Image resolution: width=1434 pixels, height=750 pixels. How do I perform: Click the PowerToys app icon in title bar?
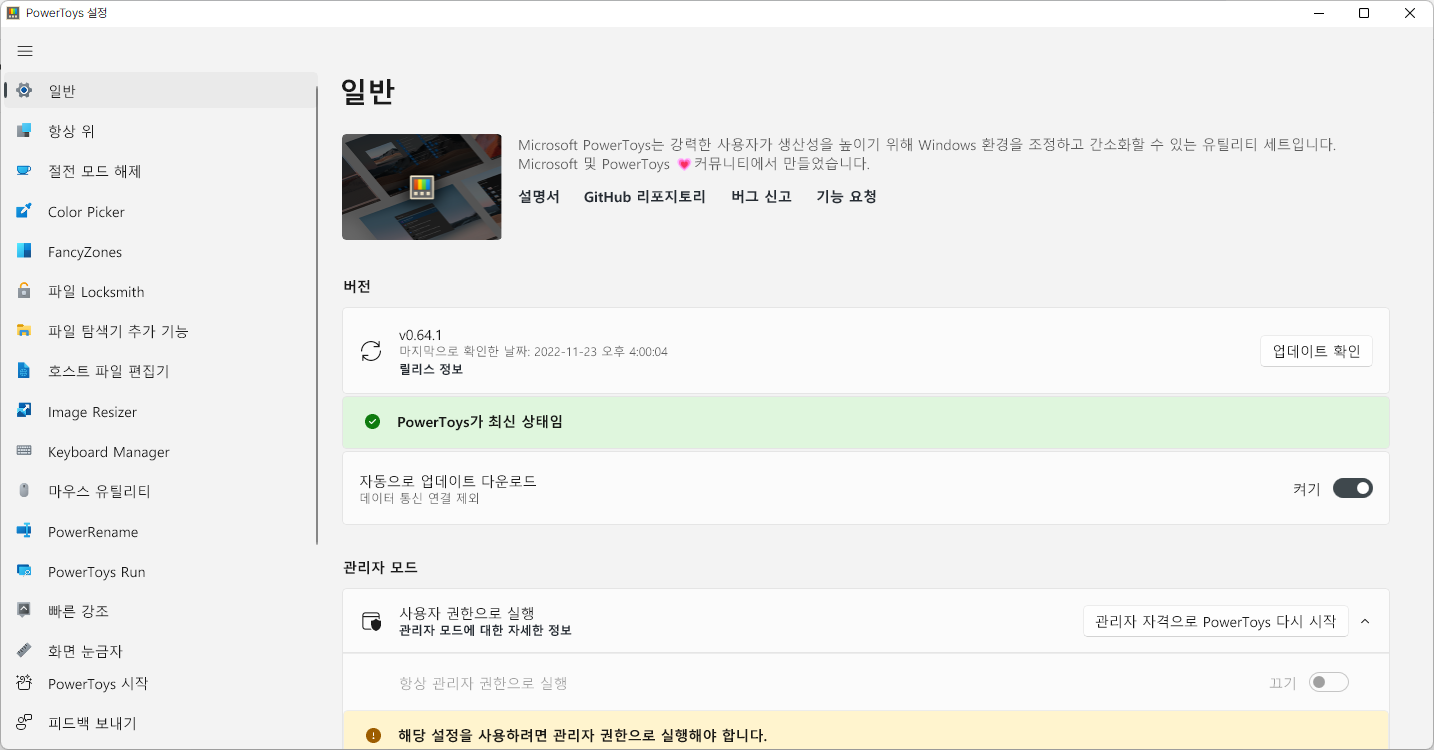coord(13,13)
